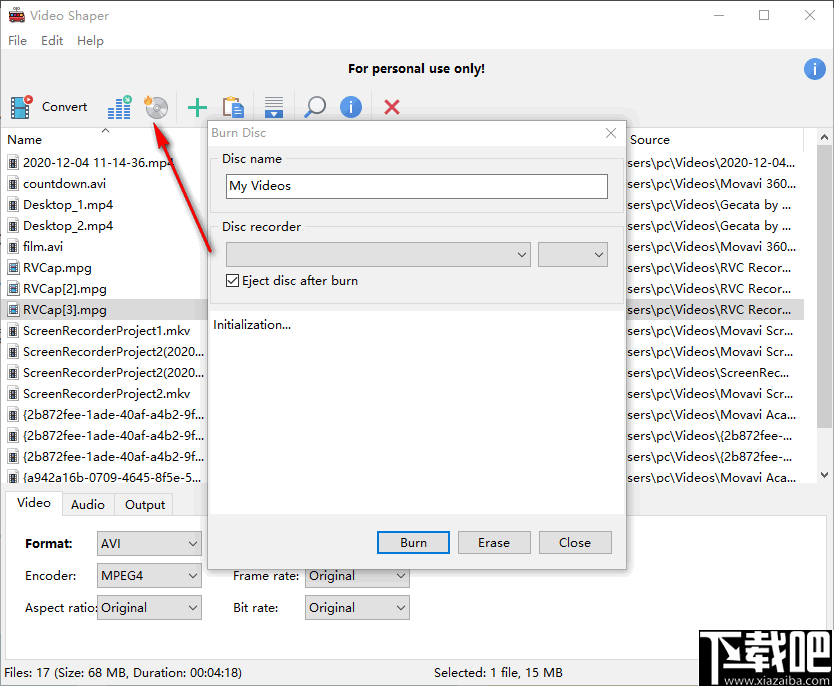Open the Encoder MPEG4 dropdown

pos(149,576)
